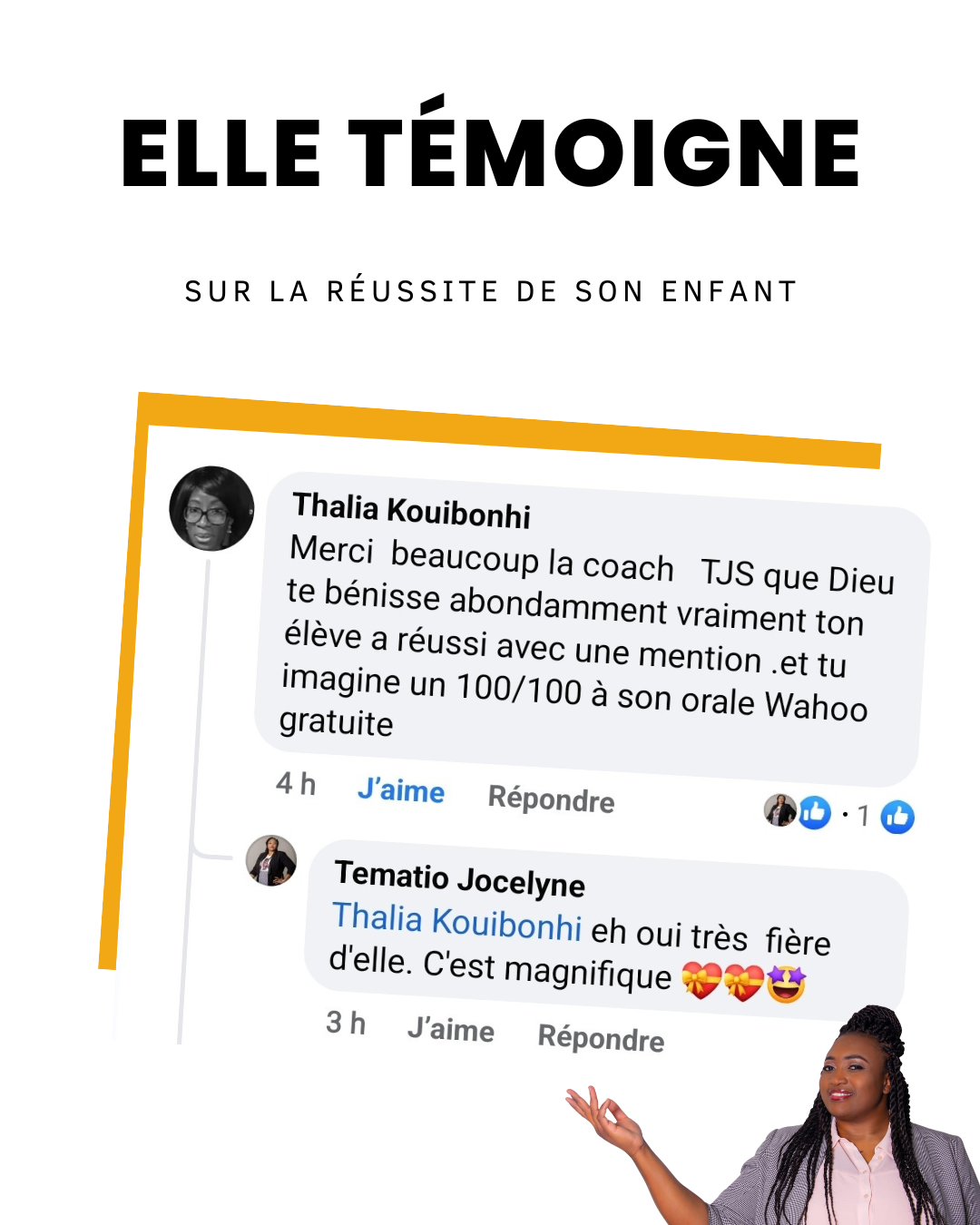Like Thalia's comment with J'aime
The width and height of the screenshot is (980, 1225).
401,790
